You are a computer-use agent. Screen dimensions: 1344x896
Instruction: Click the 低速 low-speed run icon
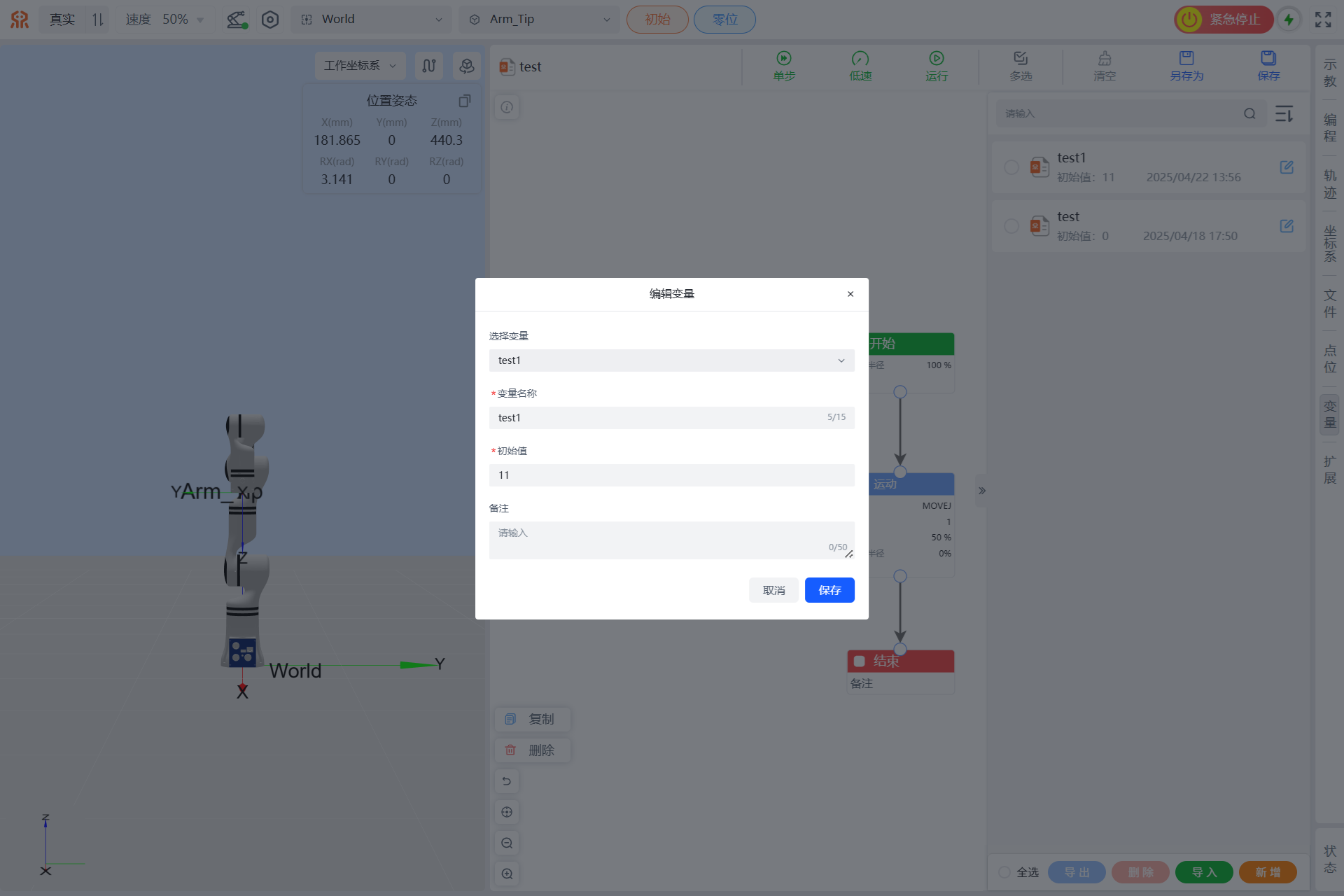pyautogui.click(x=860, y=59)
